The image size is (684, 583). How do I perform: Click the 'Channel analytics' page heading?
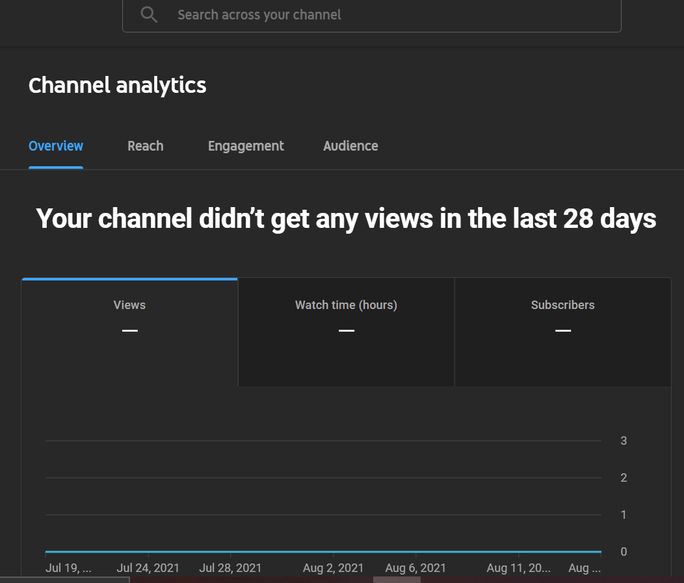click(117, 86)
